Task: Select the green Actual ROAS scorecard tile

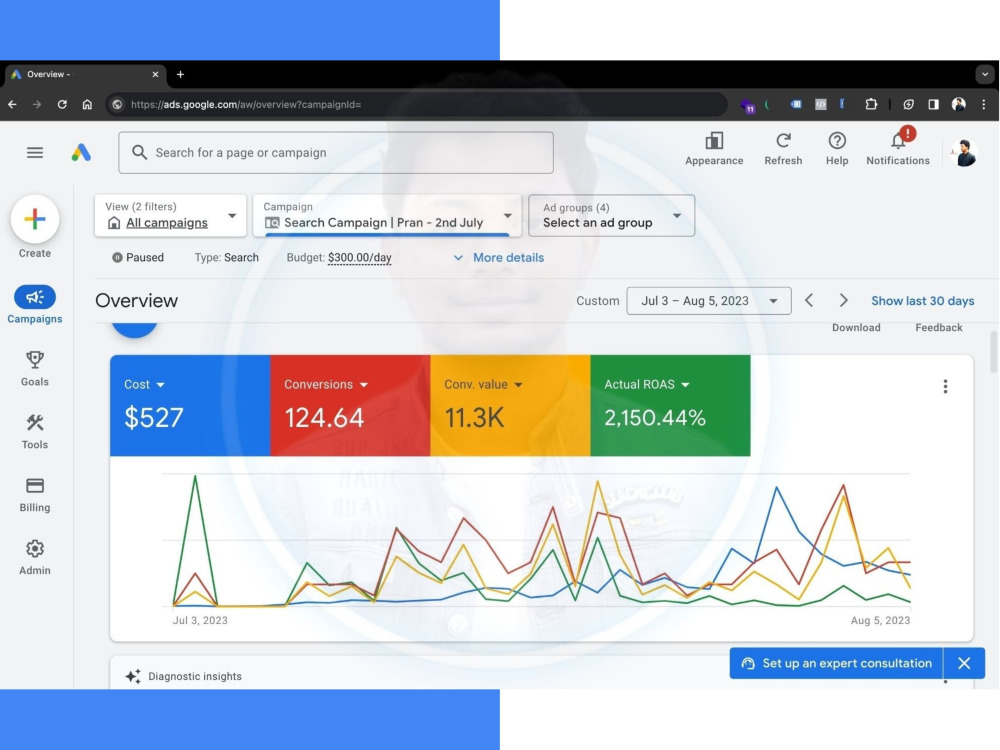Action: pyautogui.click(x=670, y=406)
